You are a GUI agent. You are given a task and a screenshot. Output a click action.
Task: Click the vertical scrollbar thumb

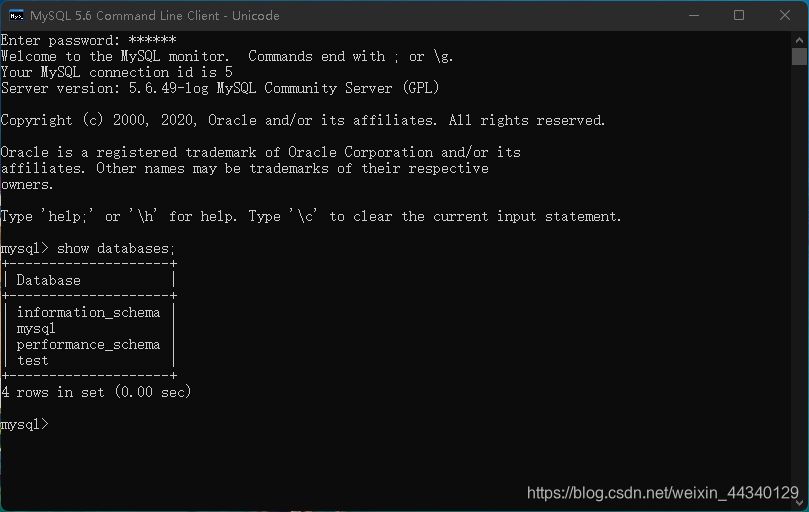tap(799, 57)
